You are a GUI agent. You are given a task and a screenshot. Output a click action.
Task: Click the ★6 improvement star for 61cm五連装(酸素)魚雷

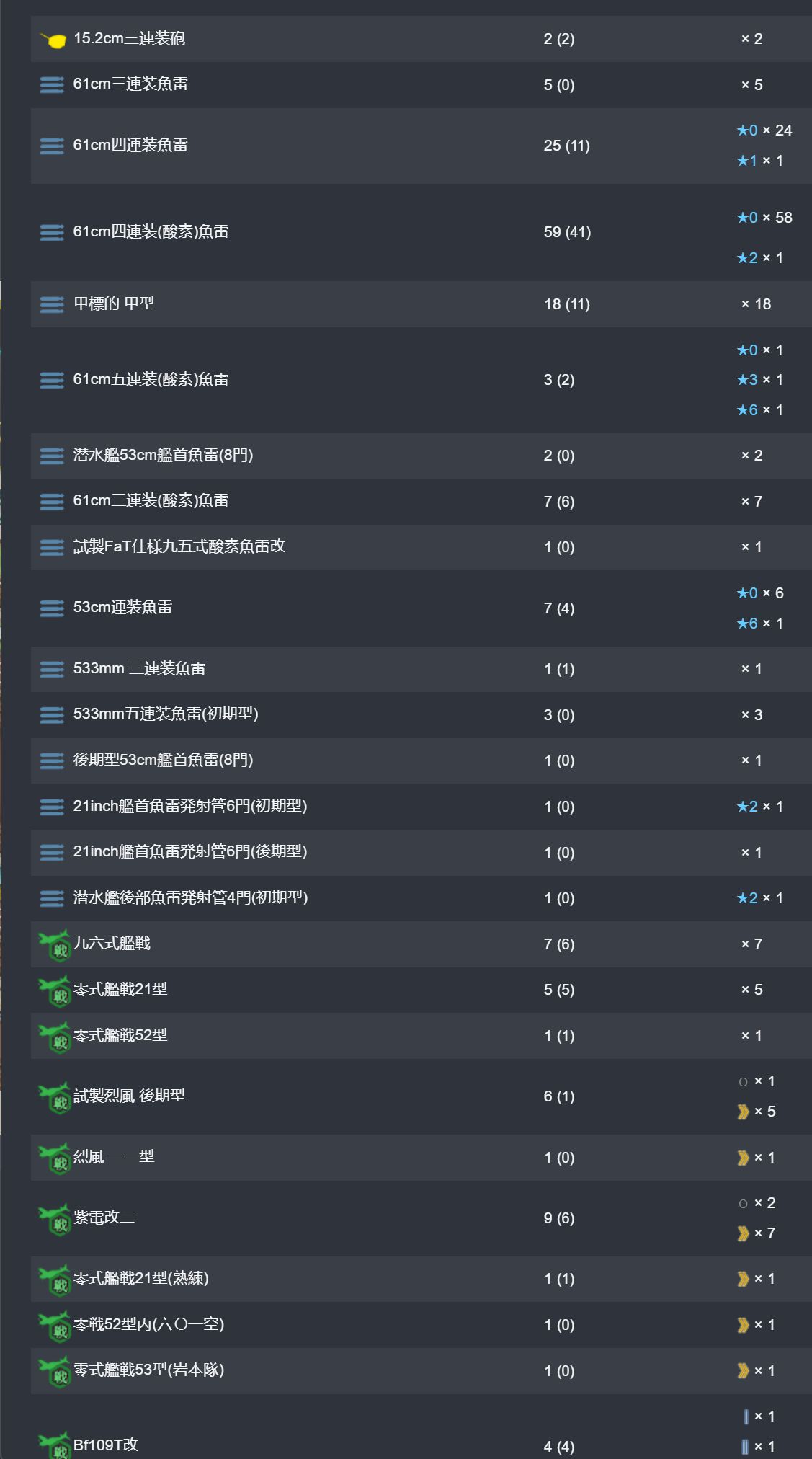[x=747, y=409]
